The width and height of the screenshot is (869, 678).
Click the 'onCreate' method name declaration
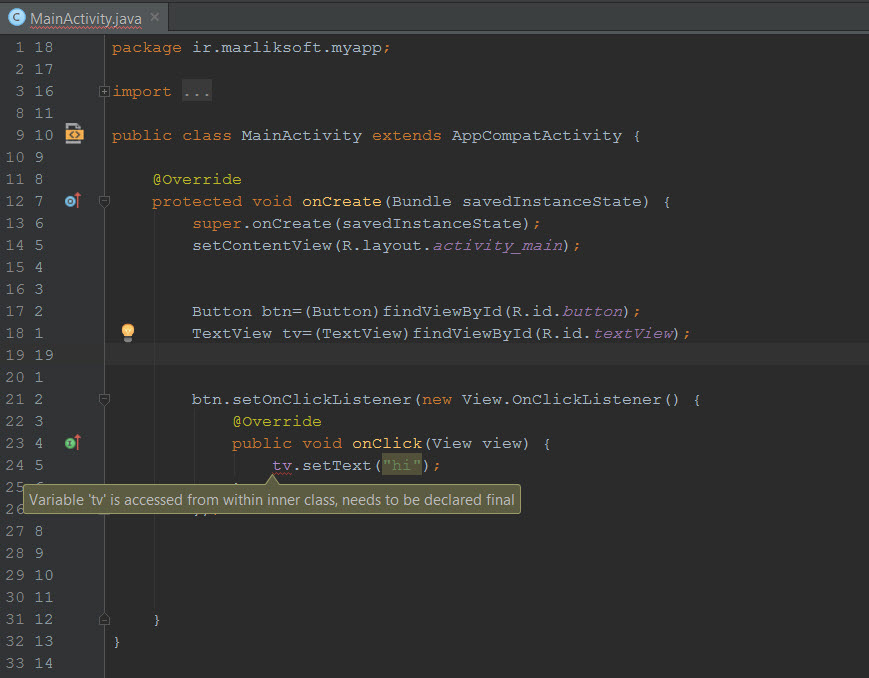(341, 201)
